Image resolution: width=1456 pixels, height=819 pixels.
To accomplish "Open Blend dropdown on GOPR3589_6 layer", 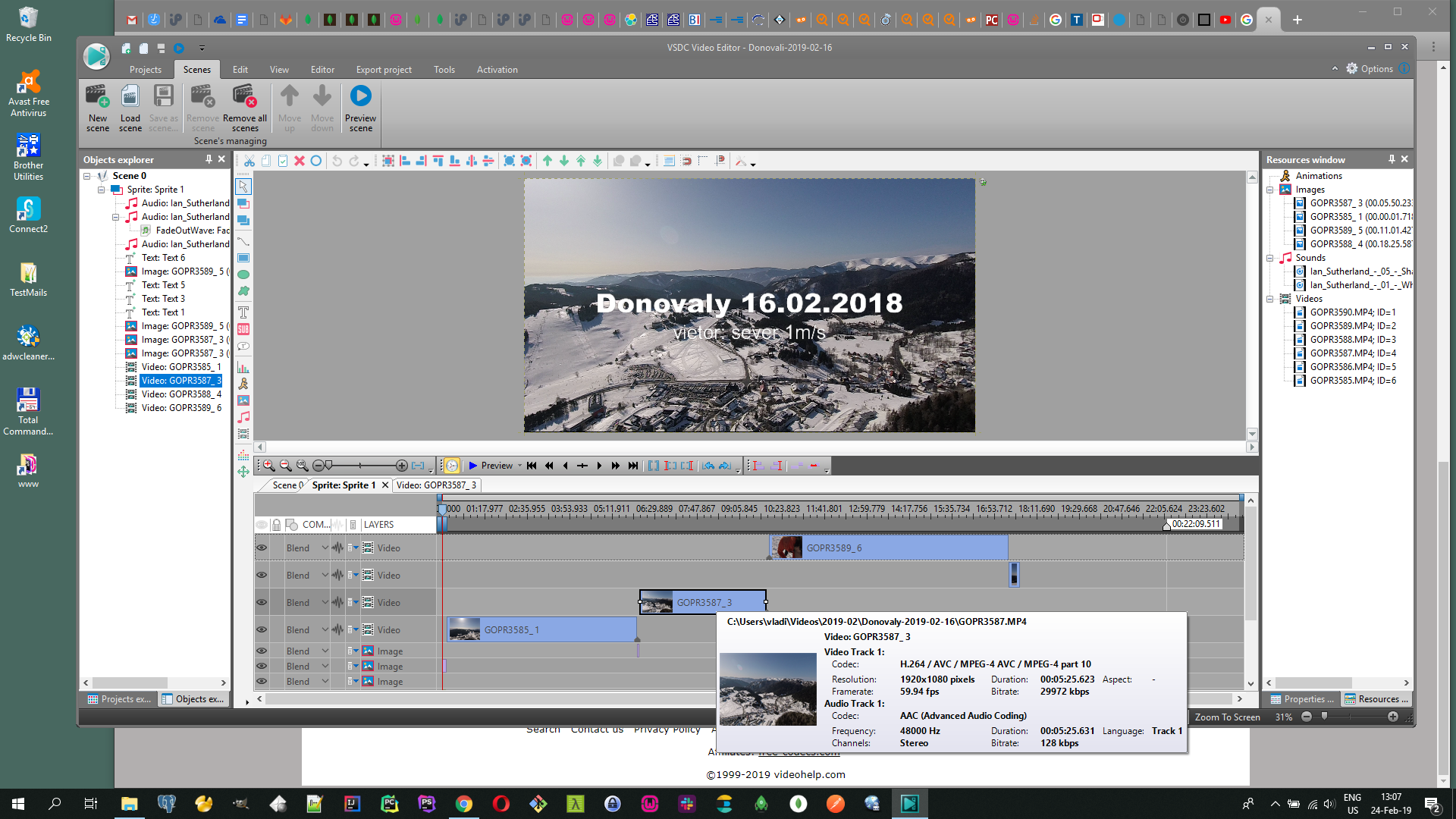I will (325, 548).
